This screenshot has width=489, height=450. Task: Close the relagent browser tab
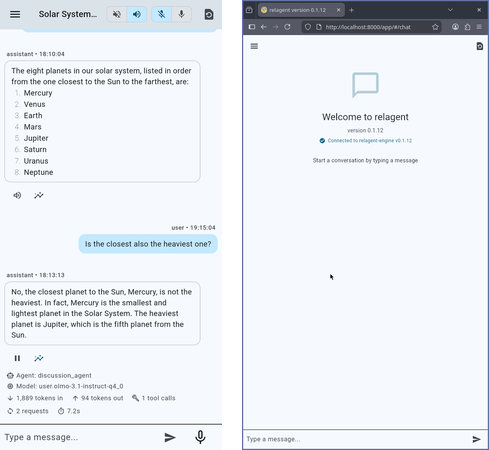point(338,10)
